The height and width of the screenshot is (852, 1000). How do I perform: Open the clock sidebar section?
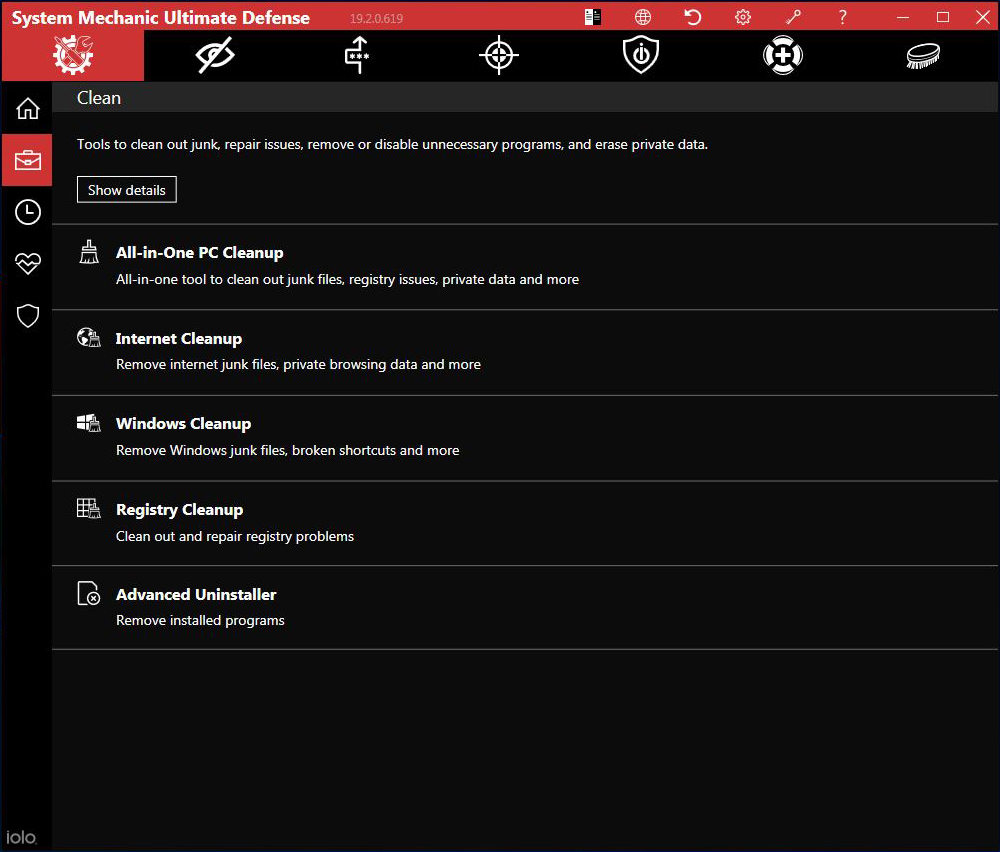click(27, 212)
